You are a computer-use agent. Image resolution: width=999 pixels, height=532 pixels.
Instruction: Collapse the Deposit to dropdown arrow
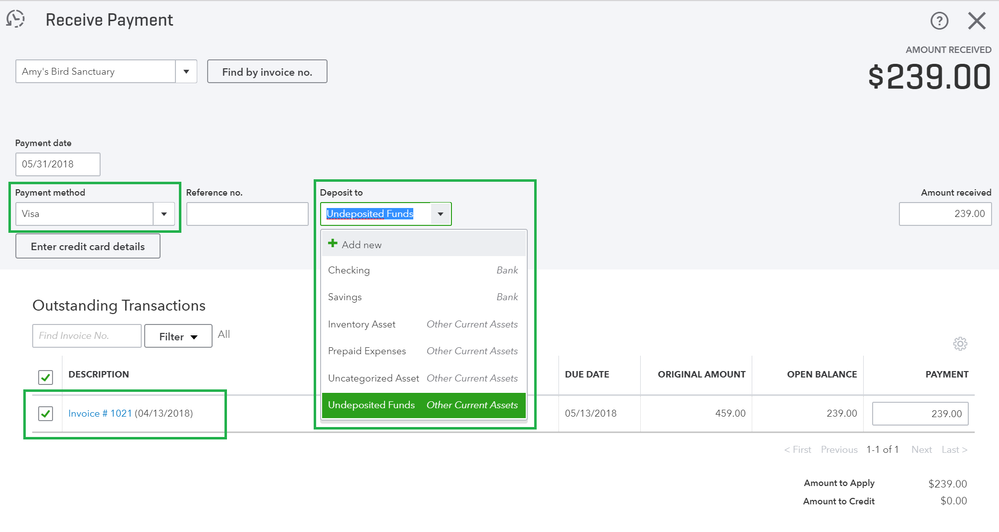click(x=440, y=214)
